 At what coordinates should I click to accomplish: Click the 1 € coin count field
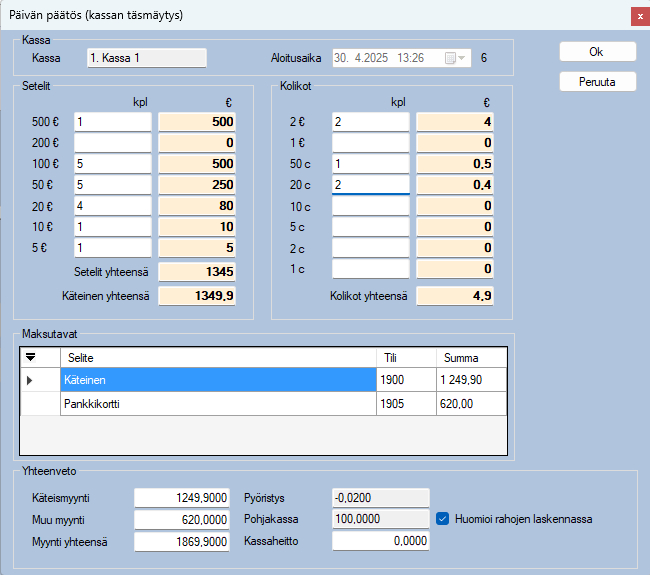click(370, 143)
